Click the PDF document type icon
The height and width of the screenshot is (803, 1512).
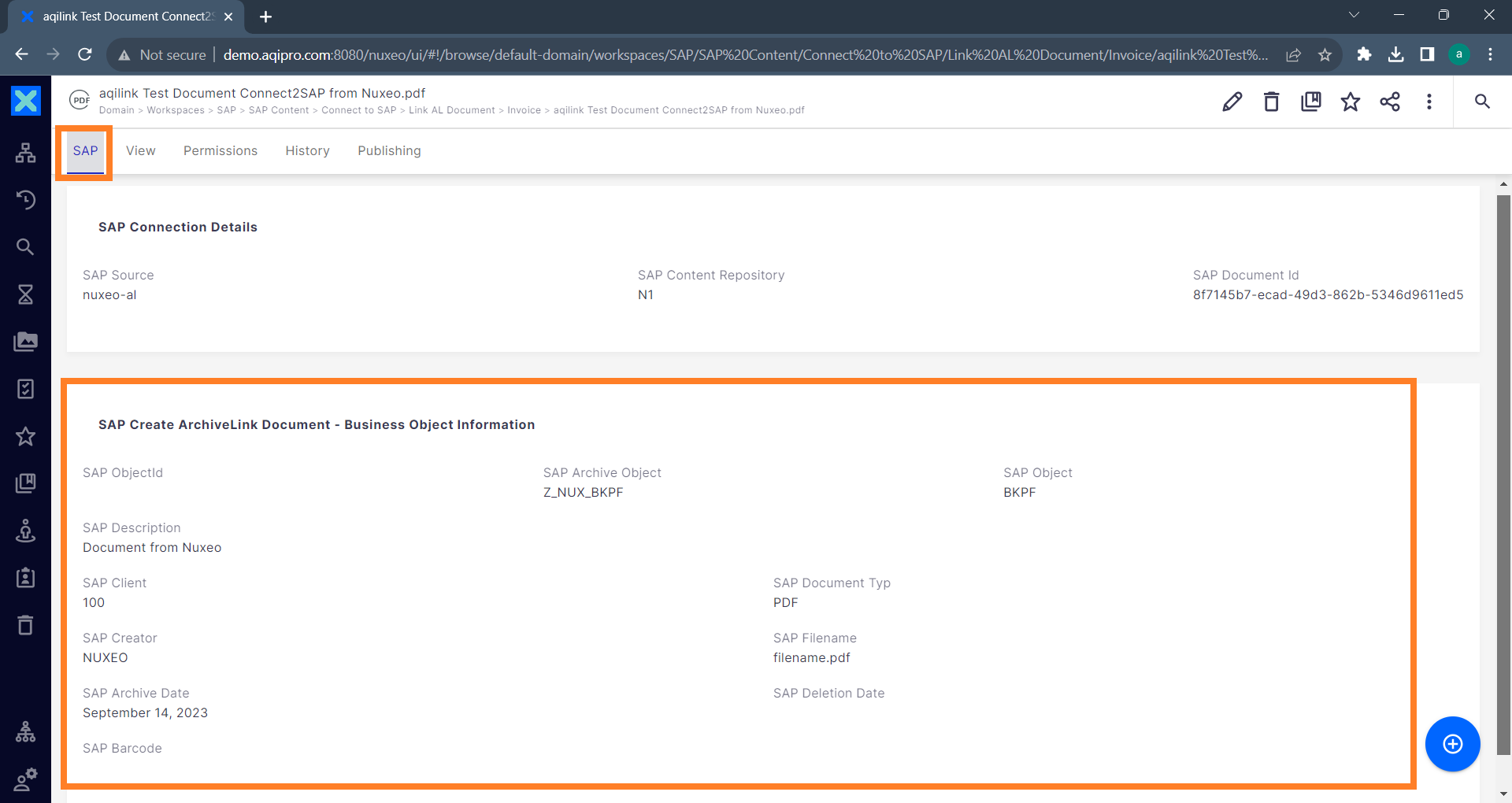pos(80,100)
